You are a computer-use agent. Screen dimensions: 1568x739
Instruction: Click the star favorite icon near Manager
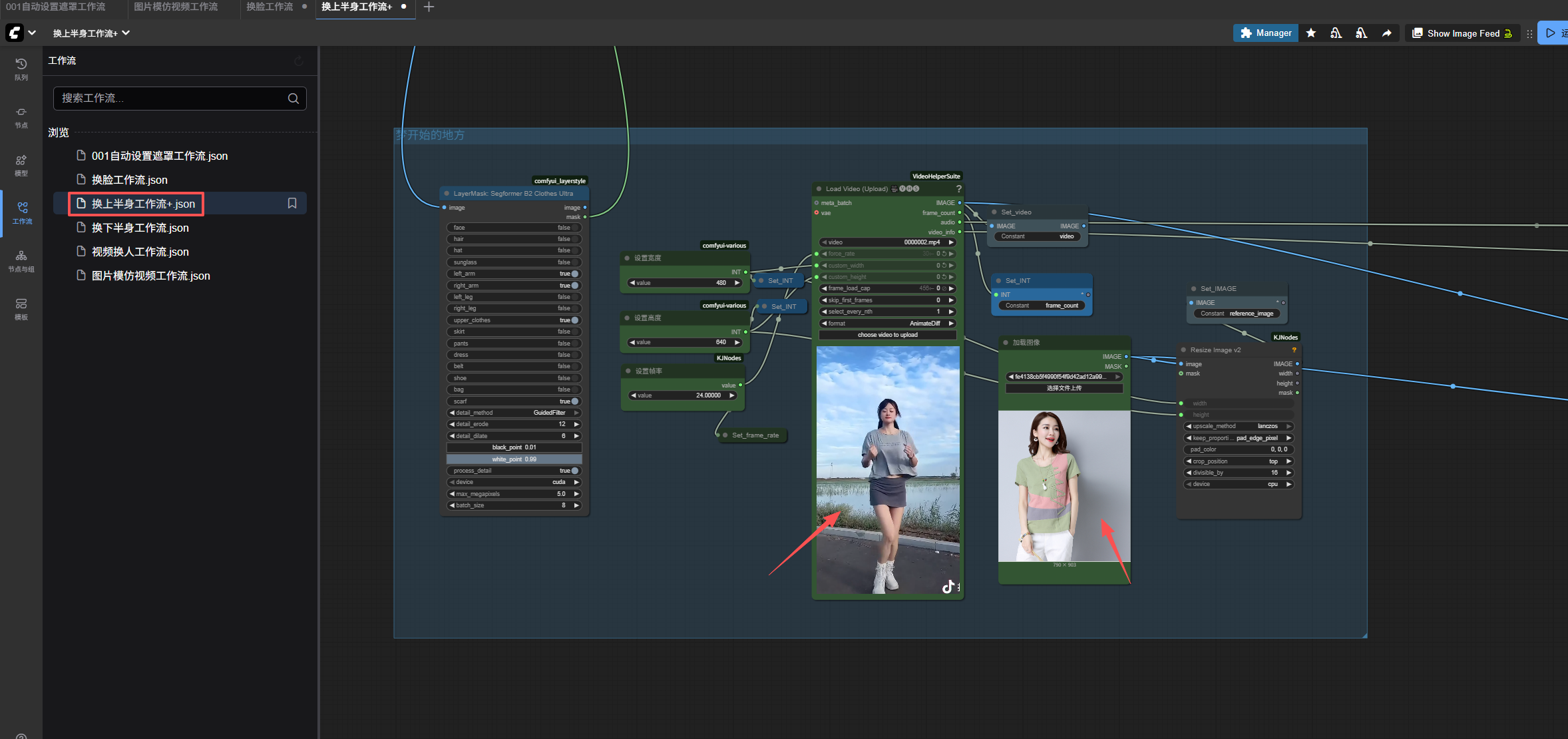point(1310,33)
